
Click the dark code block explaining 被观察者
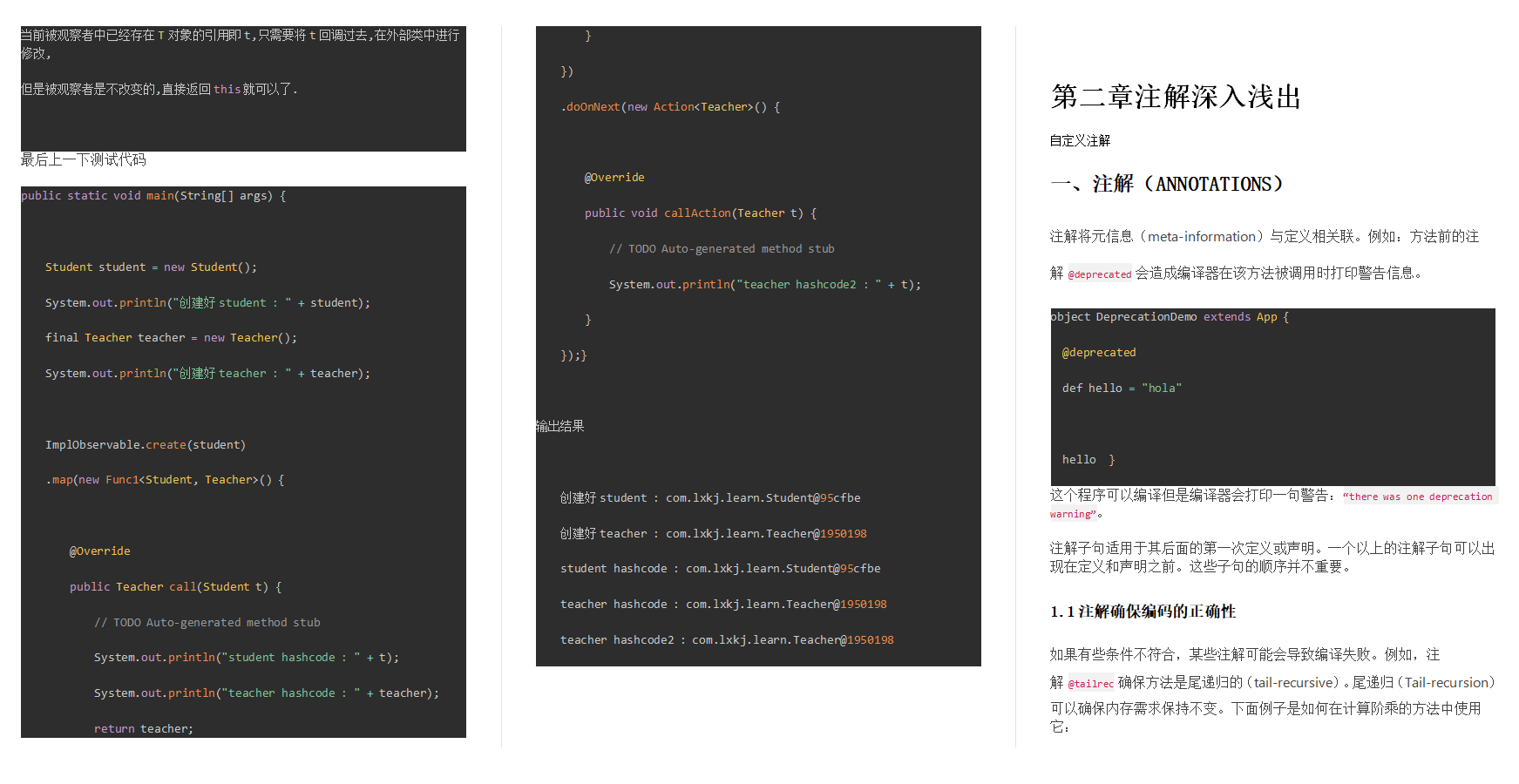(x=243, y=88)
